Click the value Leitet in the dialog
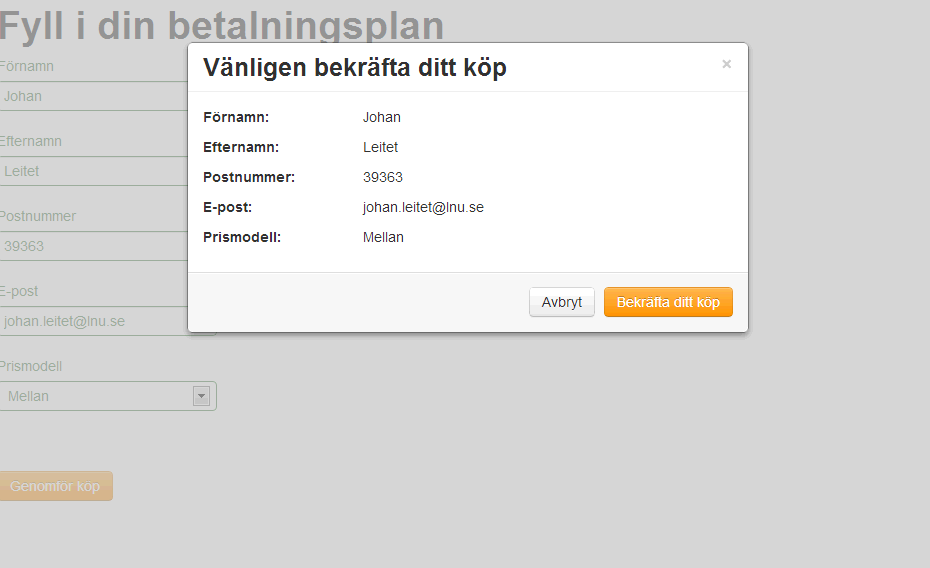The width and height of the screenshot is (930, 568). [380, 147]
